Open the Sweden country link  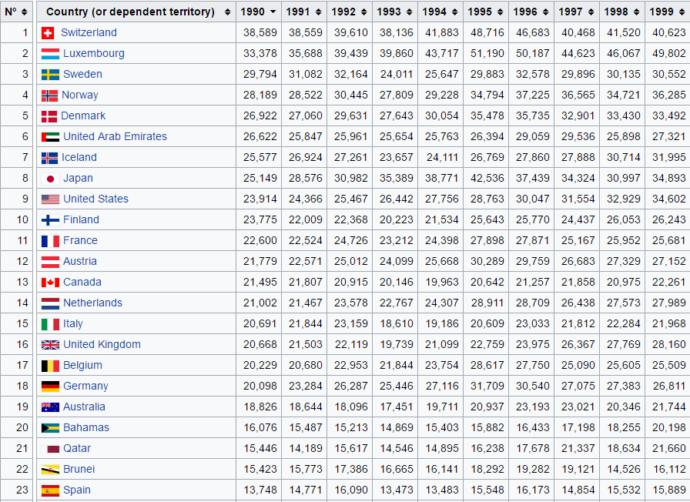[83, 74]
